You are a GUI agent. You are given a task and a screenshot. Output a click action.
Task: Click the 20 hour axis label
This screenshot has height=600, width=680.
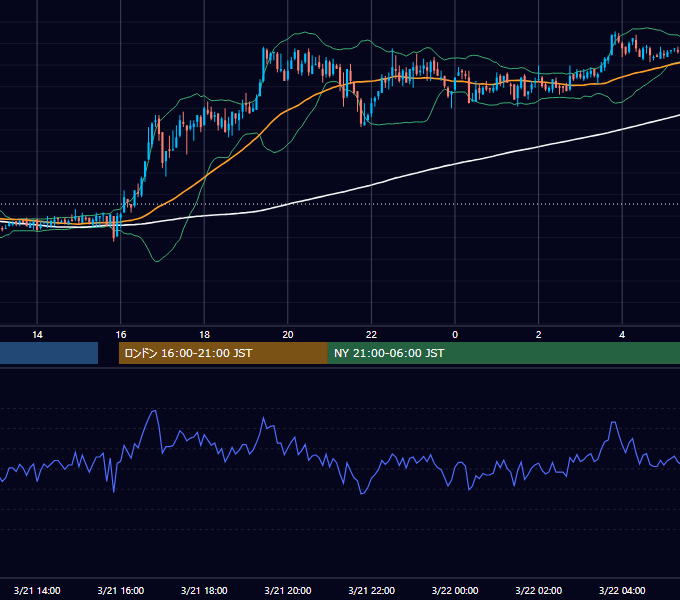tap(288, 335)
